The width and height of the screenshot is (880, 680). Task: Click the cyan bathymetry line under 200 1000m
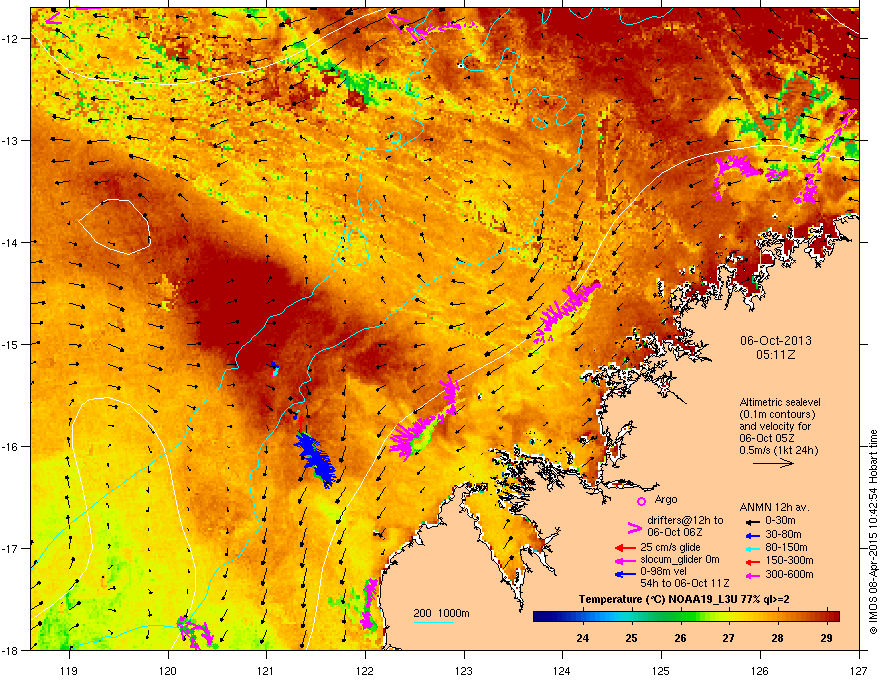click(434, 622)
